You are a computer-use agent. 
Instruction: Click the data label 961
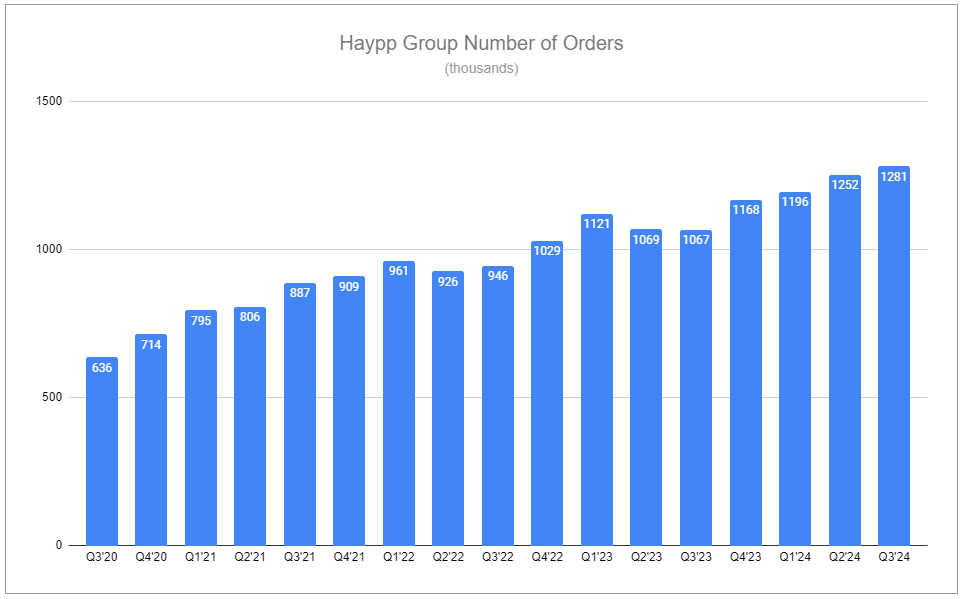pyautogui.click(x=399, y=270)
